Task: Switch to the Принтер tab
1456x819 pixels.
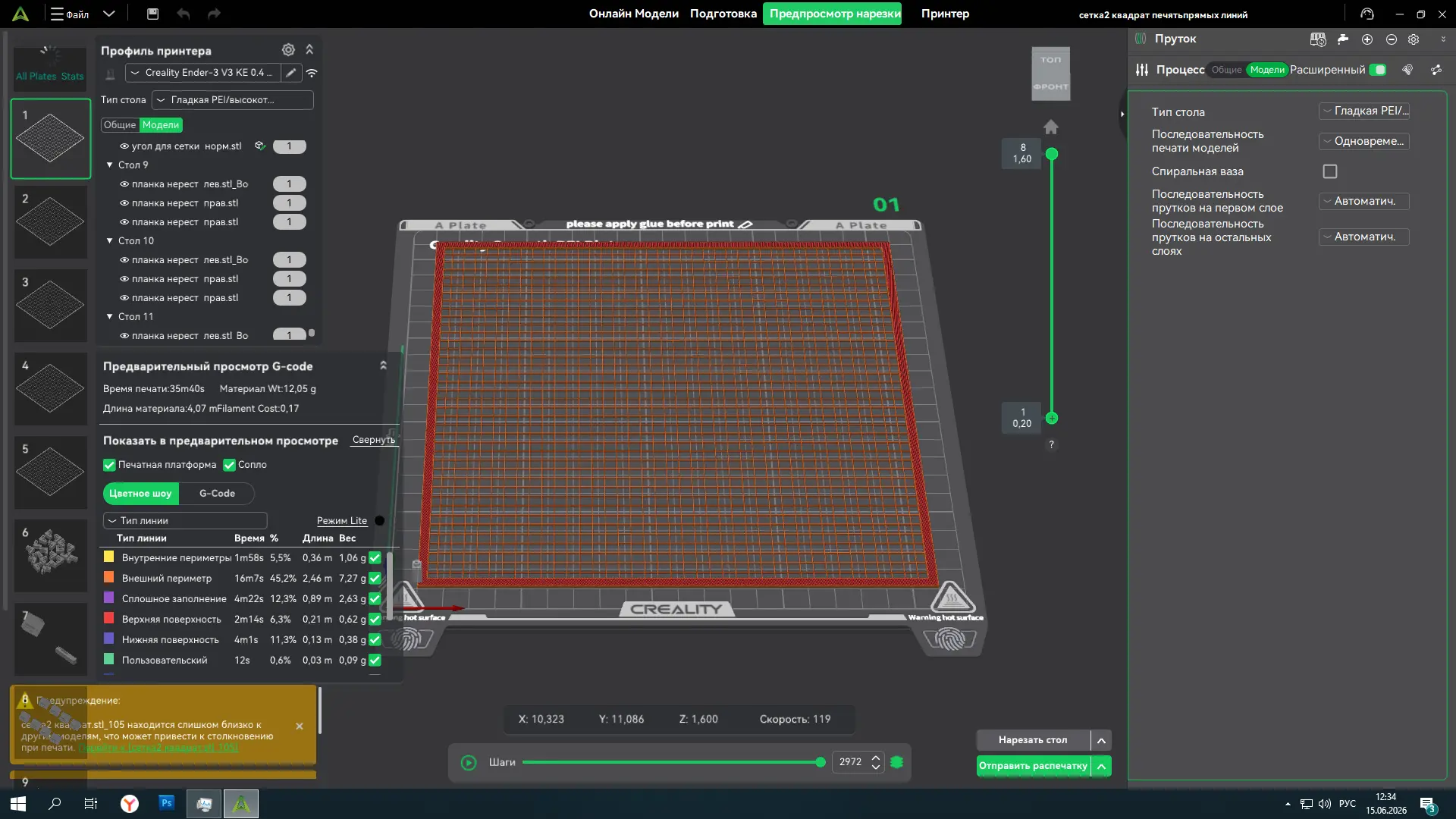Action: tap(945, 14)
